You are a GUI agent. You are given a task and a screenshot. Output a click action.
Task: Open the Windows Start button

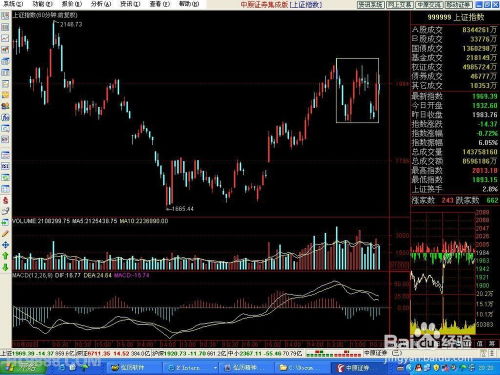(x=23, y=367)
